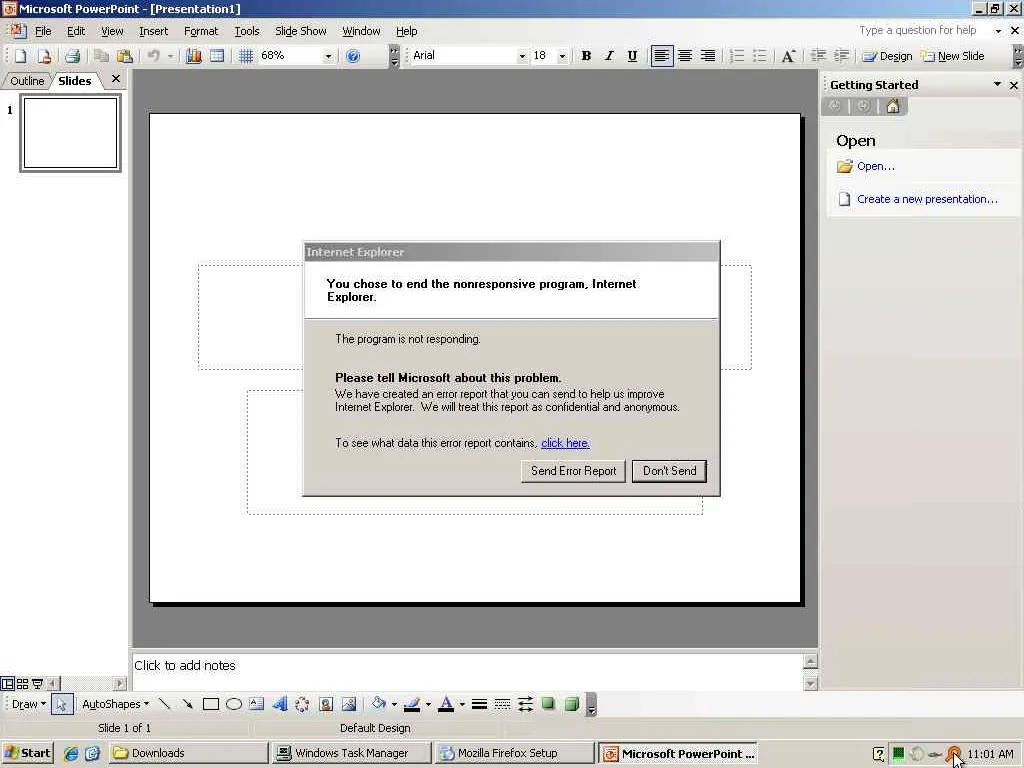Toggle Underline formatting

632,56
